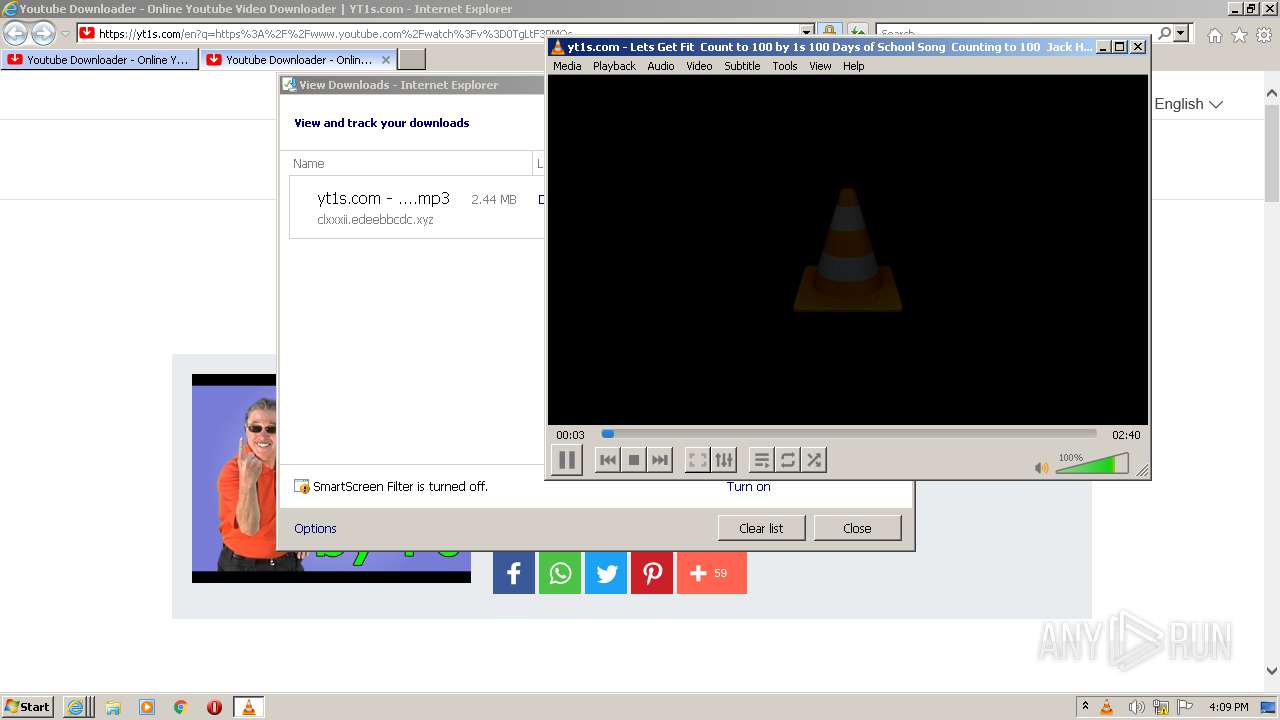Click VLC elapsed time 00:03

point(570,435)
